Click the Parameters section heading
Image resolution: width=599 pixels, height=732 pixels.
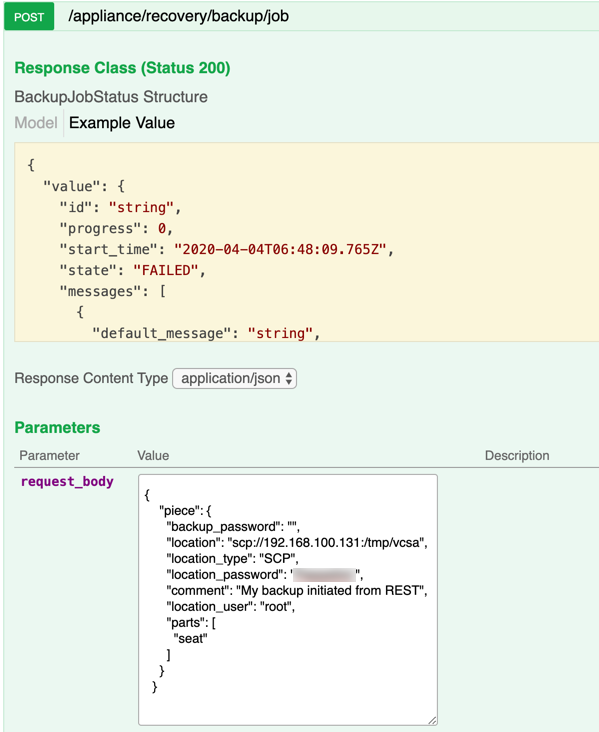[x=57, y=428]
